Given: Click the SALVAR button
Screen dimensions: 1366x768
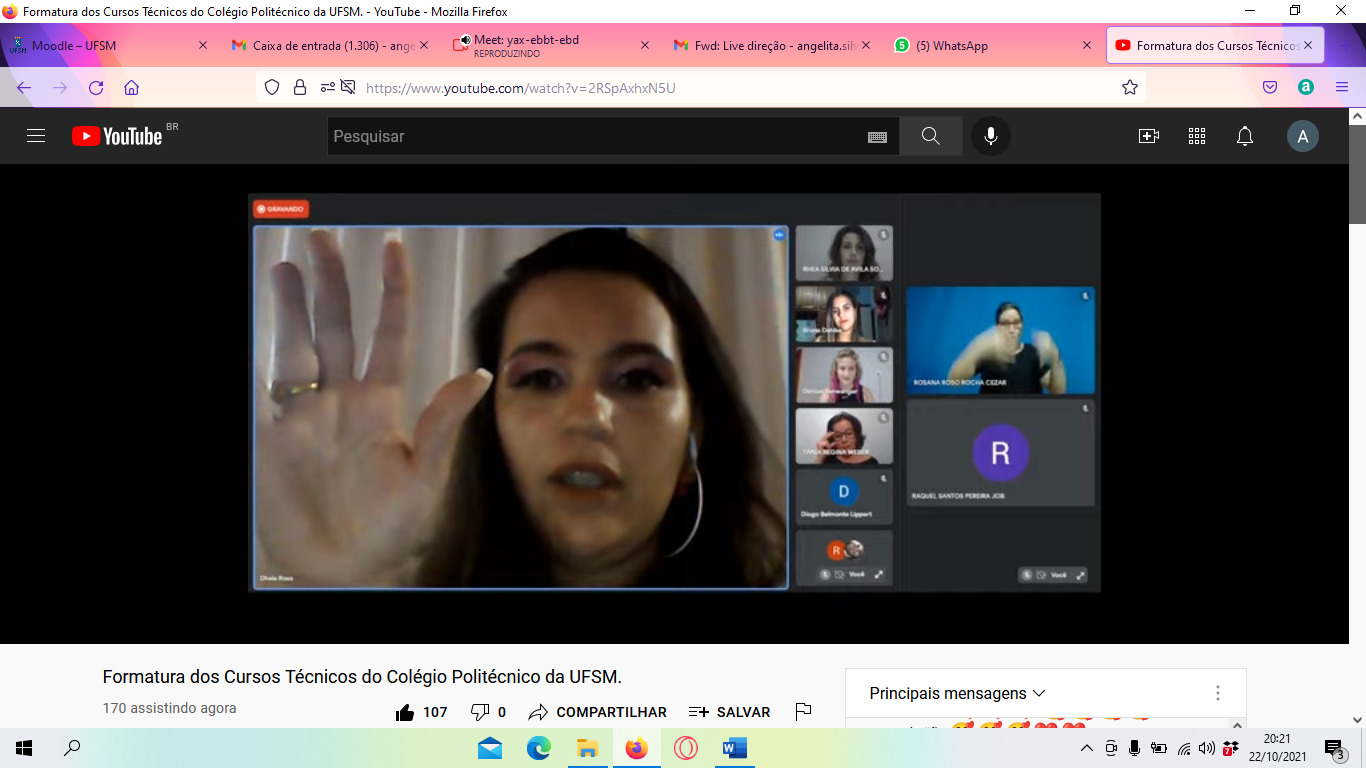Looking at the screenshot, I should pyautogui.click(x=730, y=712).
